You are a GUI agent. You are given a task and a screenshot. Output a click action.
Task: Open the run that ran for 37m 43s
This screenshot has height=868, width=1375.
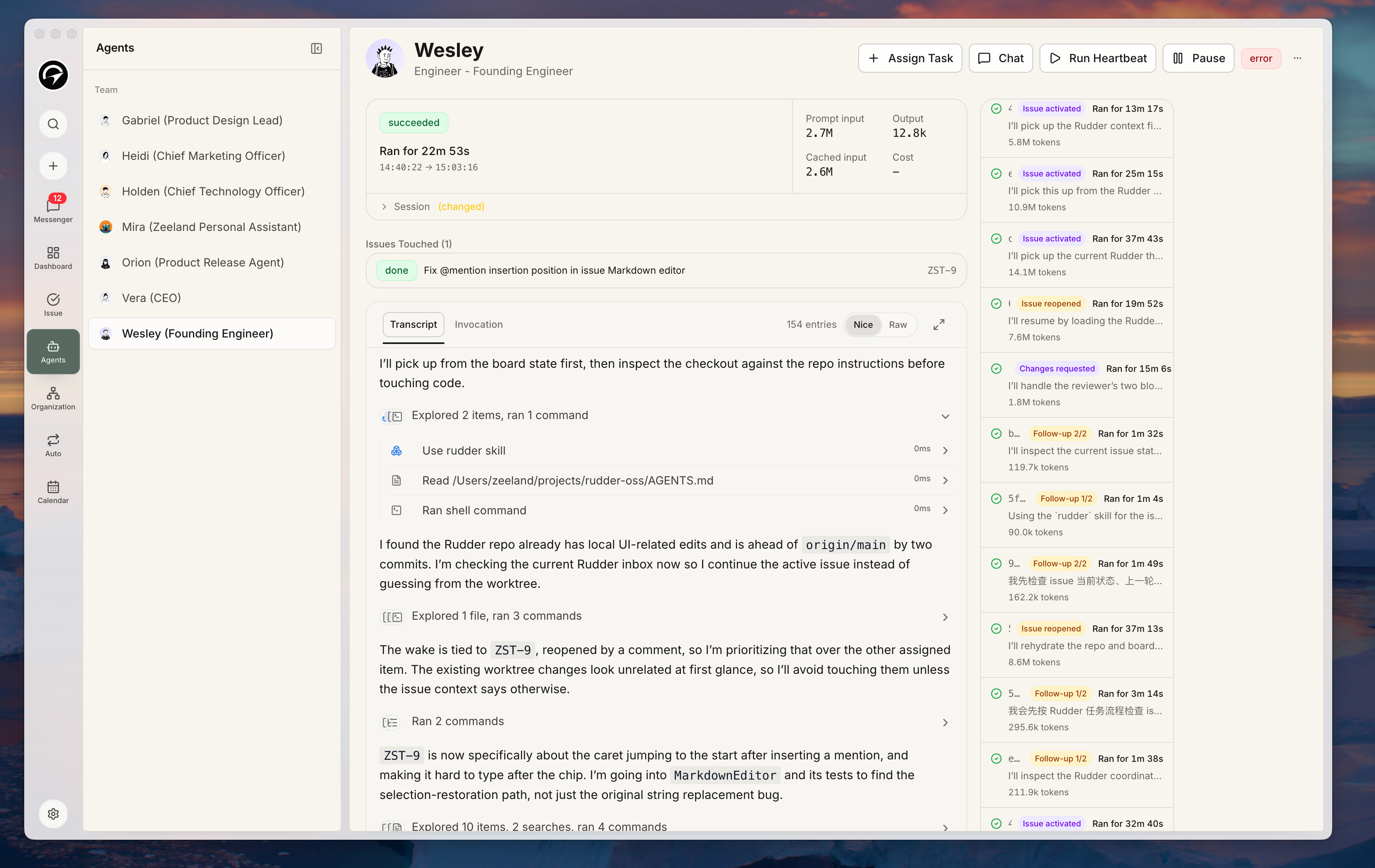point(1077,255)
